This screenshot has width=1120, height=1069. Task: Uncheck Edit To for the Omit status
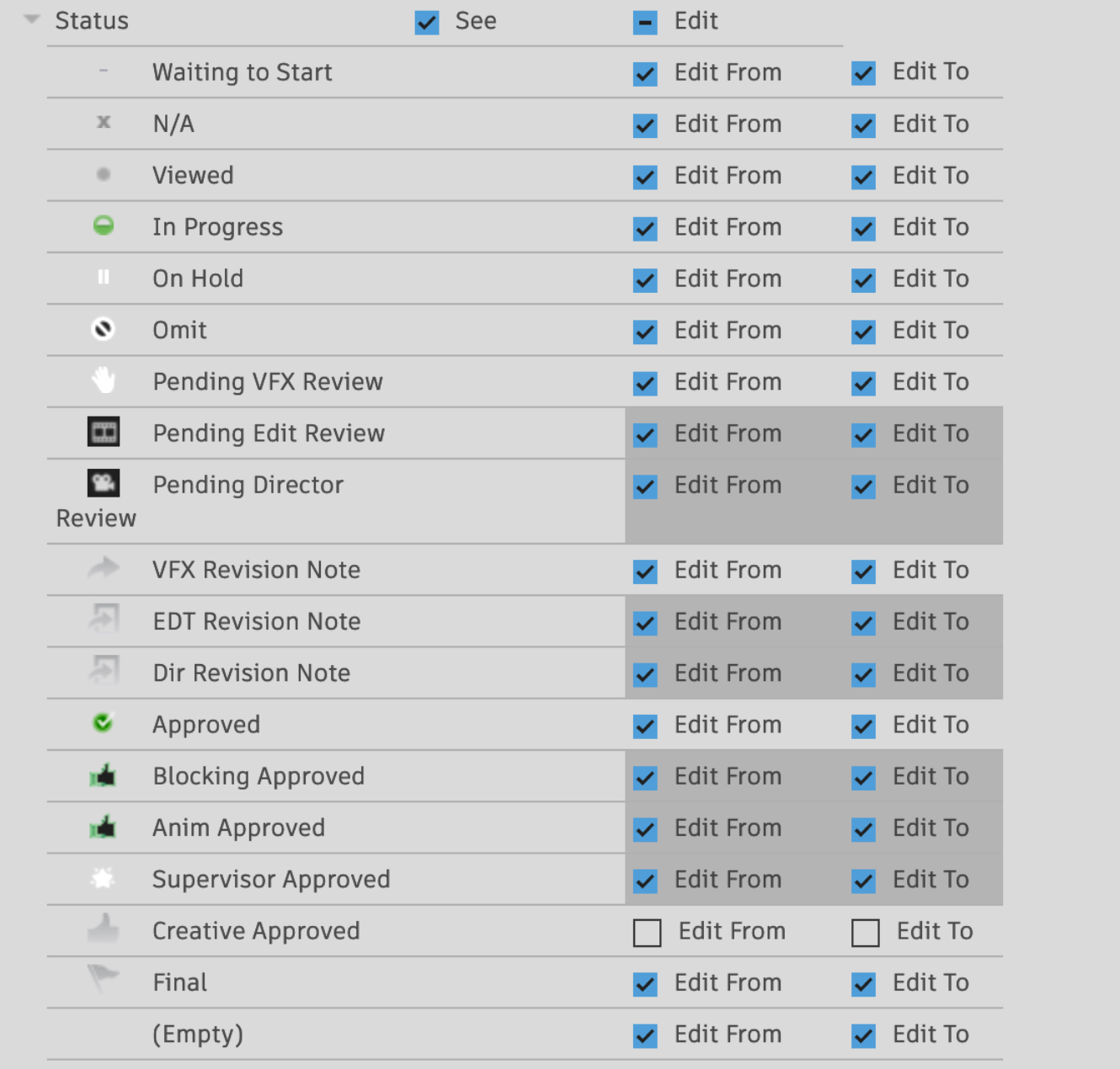click(x=863, y=332)
